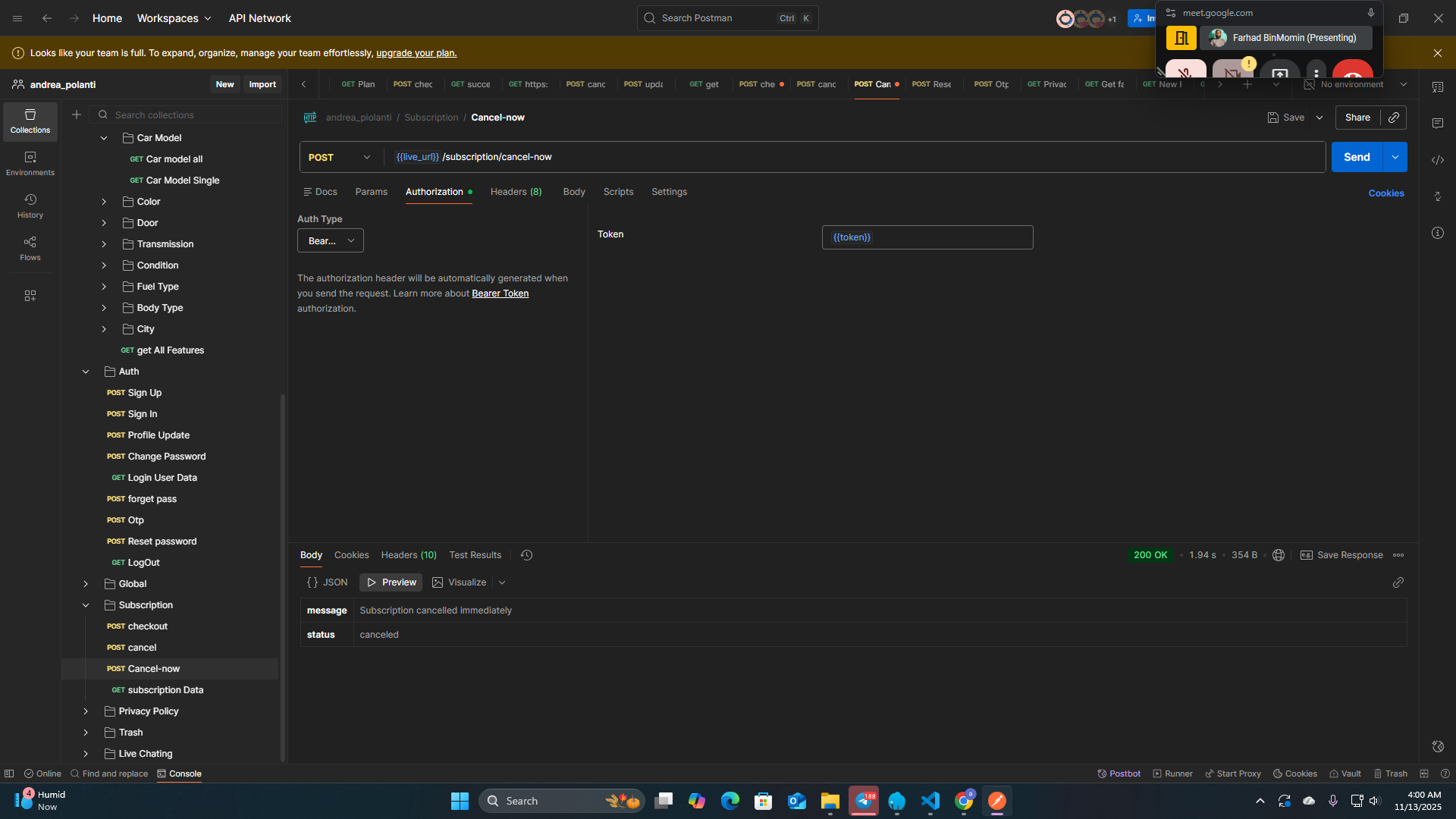Expand the Color folder
1456x819 pixels.
coord(104,202)
